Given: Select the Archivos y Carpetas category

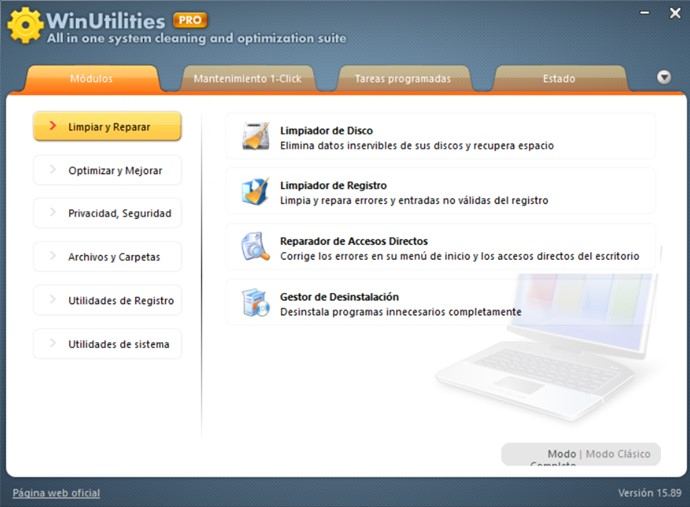Looking at the screenshot, I should [107, 257].
